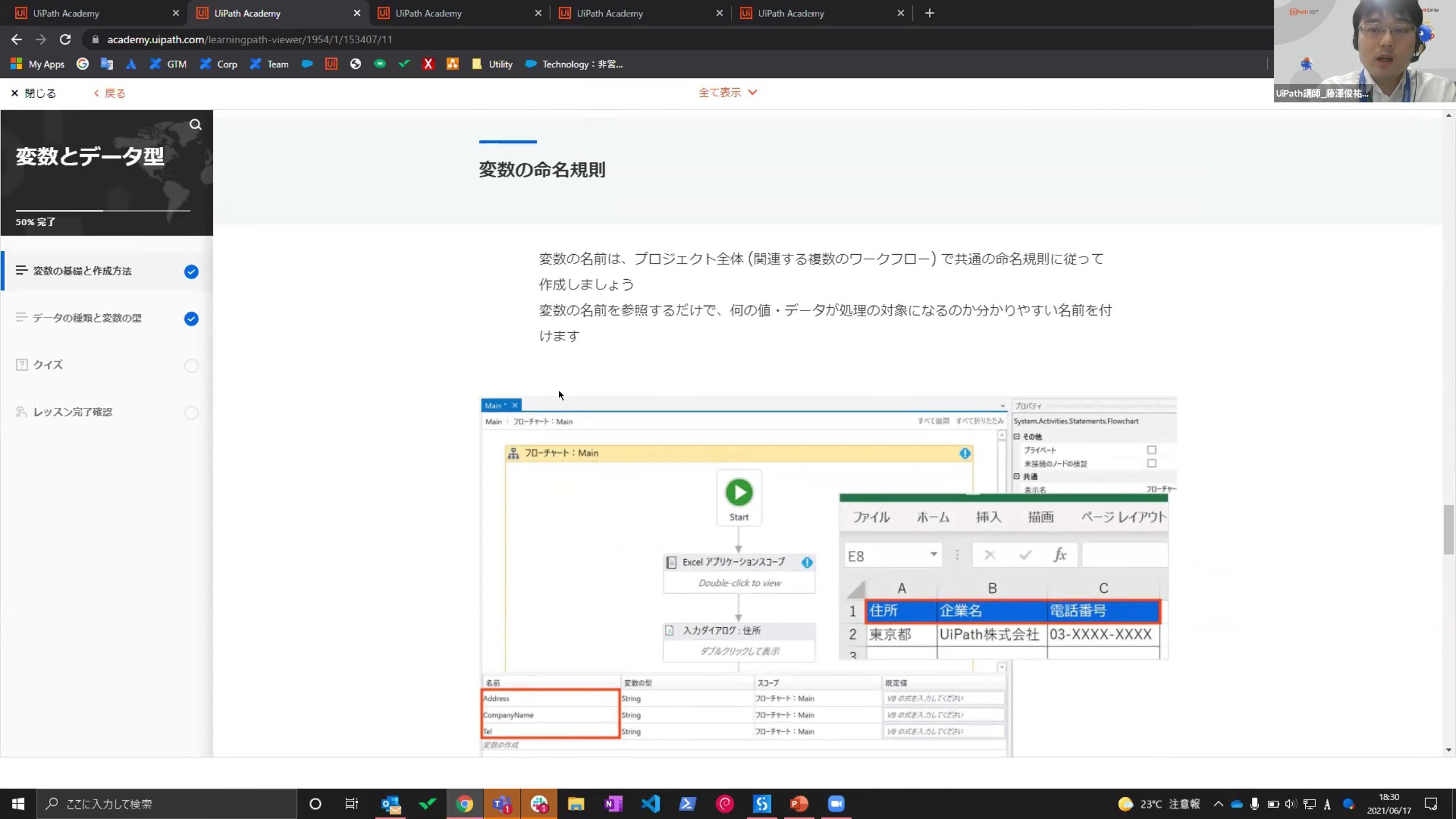Viewport: 1456px width, 819px height.
Task: Open PowerPoint from the taskbar
Action: coord(799,804)
